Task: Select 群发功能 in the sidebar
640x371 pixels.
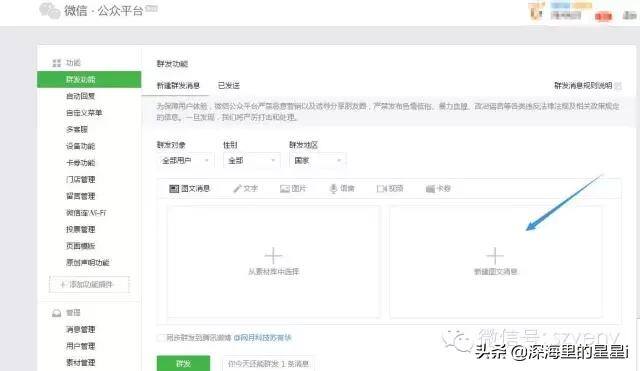Action: click(x=89, y=79)
